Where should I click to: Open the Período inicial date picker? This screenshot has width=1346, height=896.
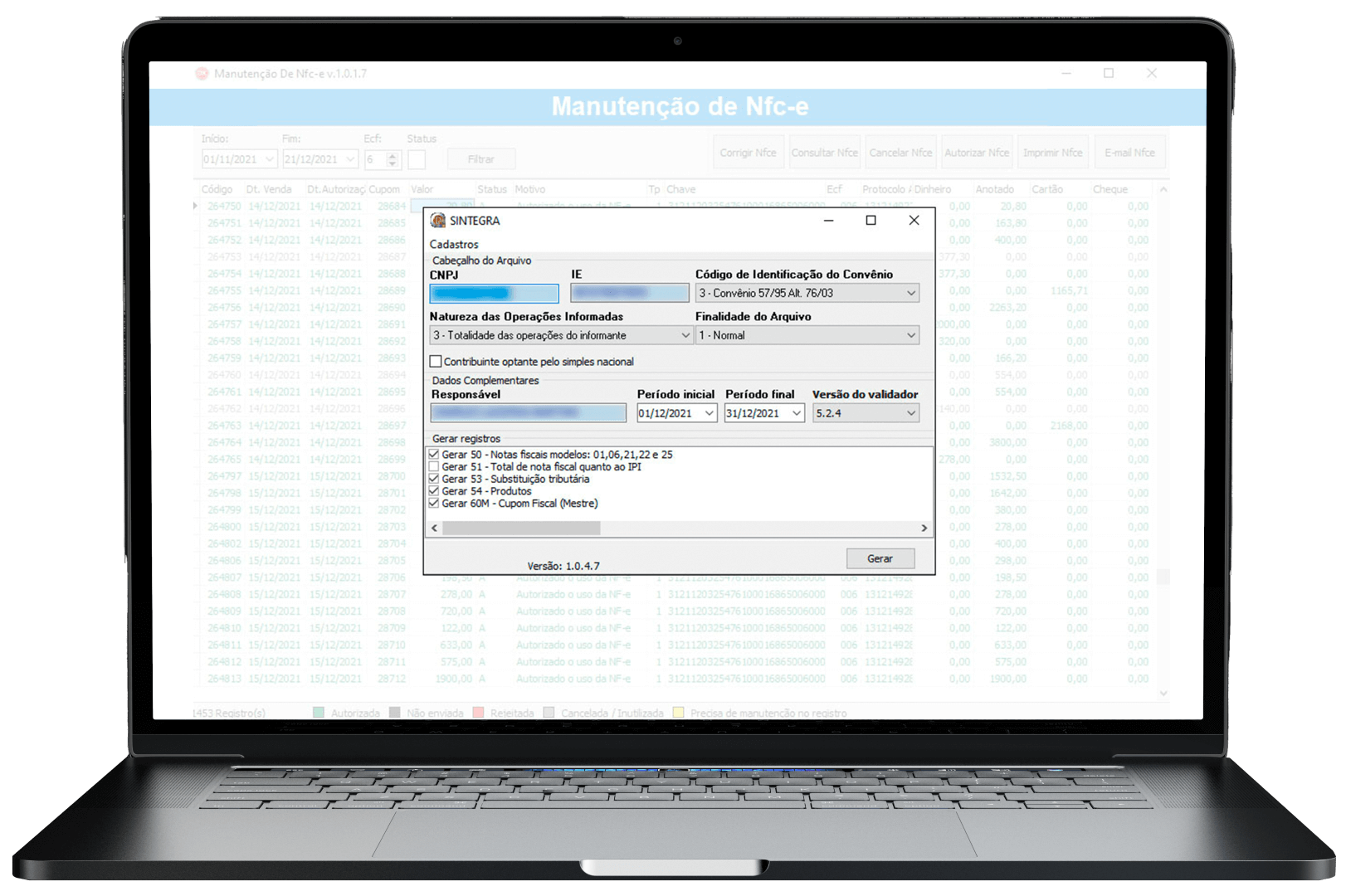pos(709,413)
